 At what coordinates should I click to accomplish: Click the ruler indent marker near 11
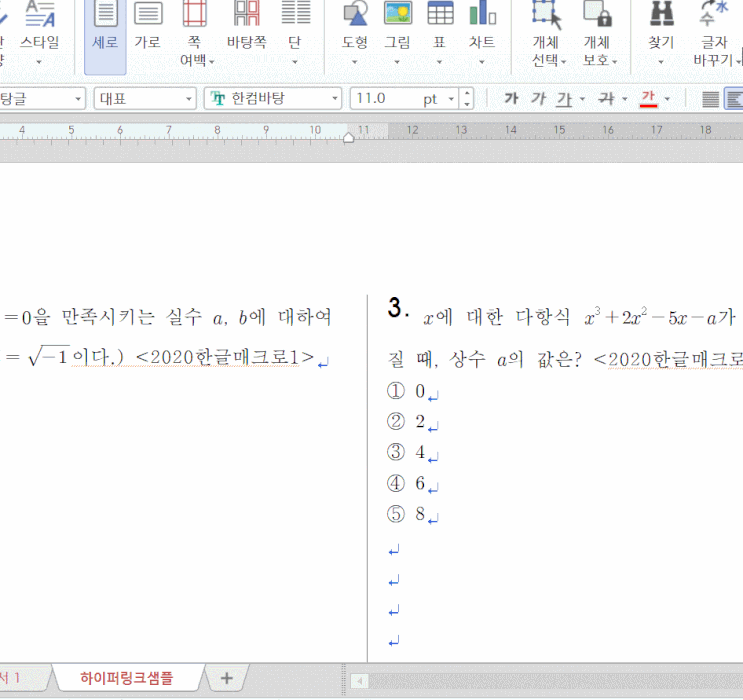pyautogui.click(x=349, y=137)
